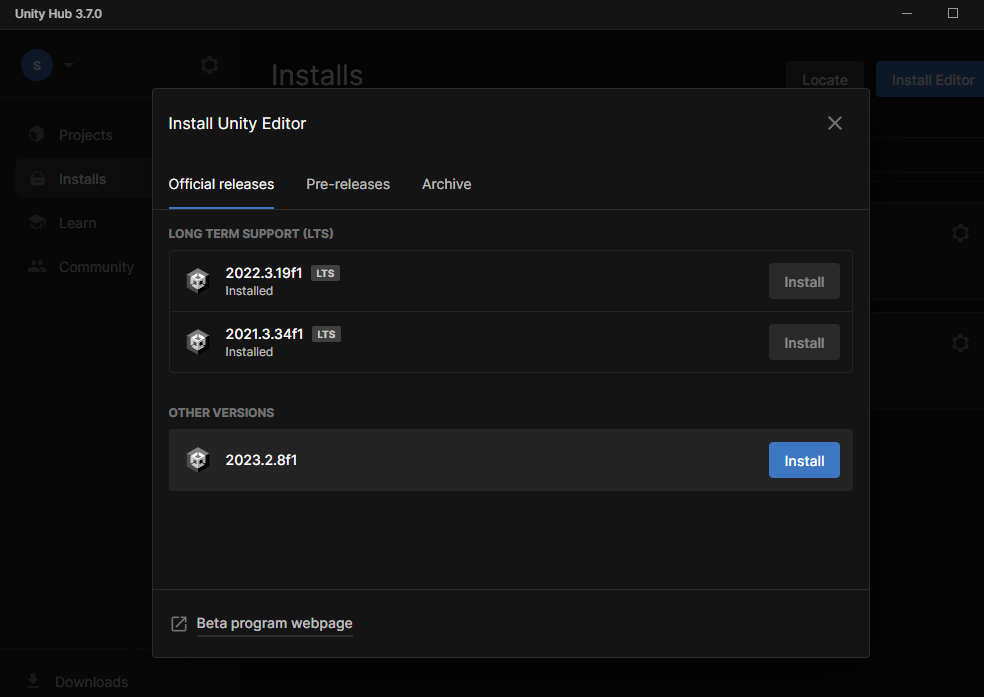Click the Unity cube icon for 2022.3.19f1

[198, 281]
